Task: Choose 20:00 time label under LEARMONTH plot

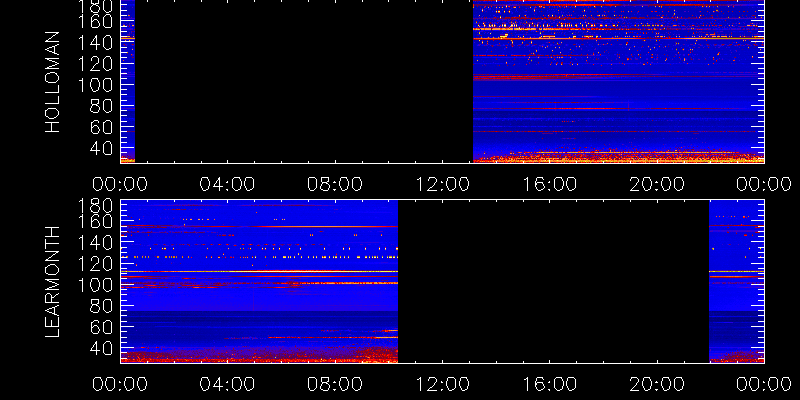Action: 657,384
